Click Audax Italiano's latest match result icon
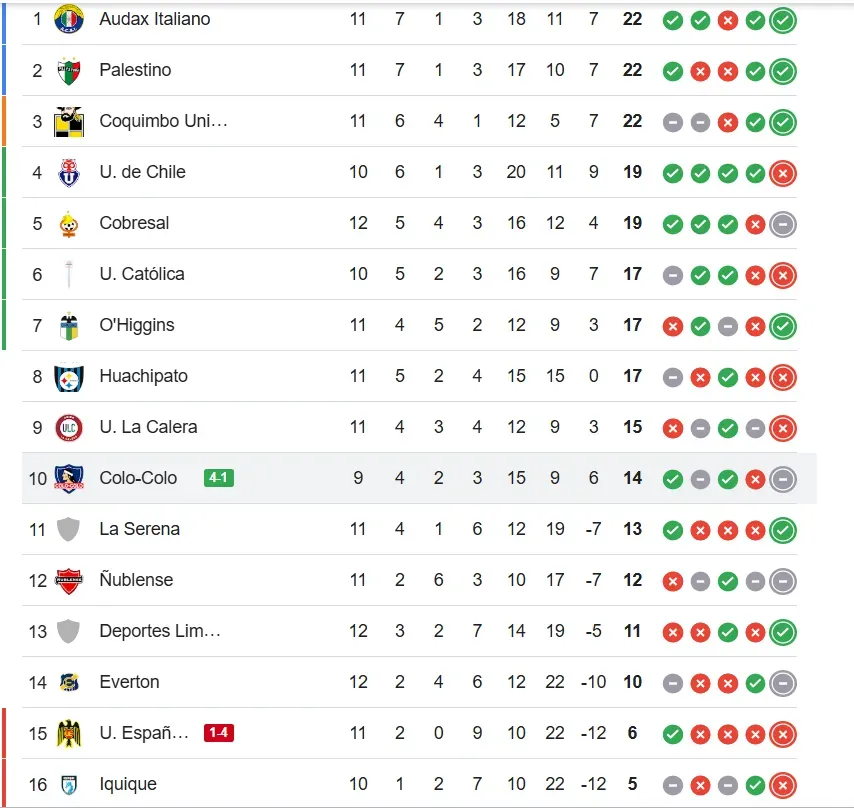This screenshot has width=854, height=808. click(x=783, y=19)
